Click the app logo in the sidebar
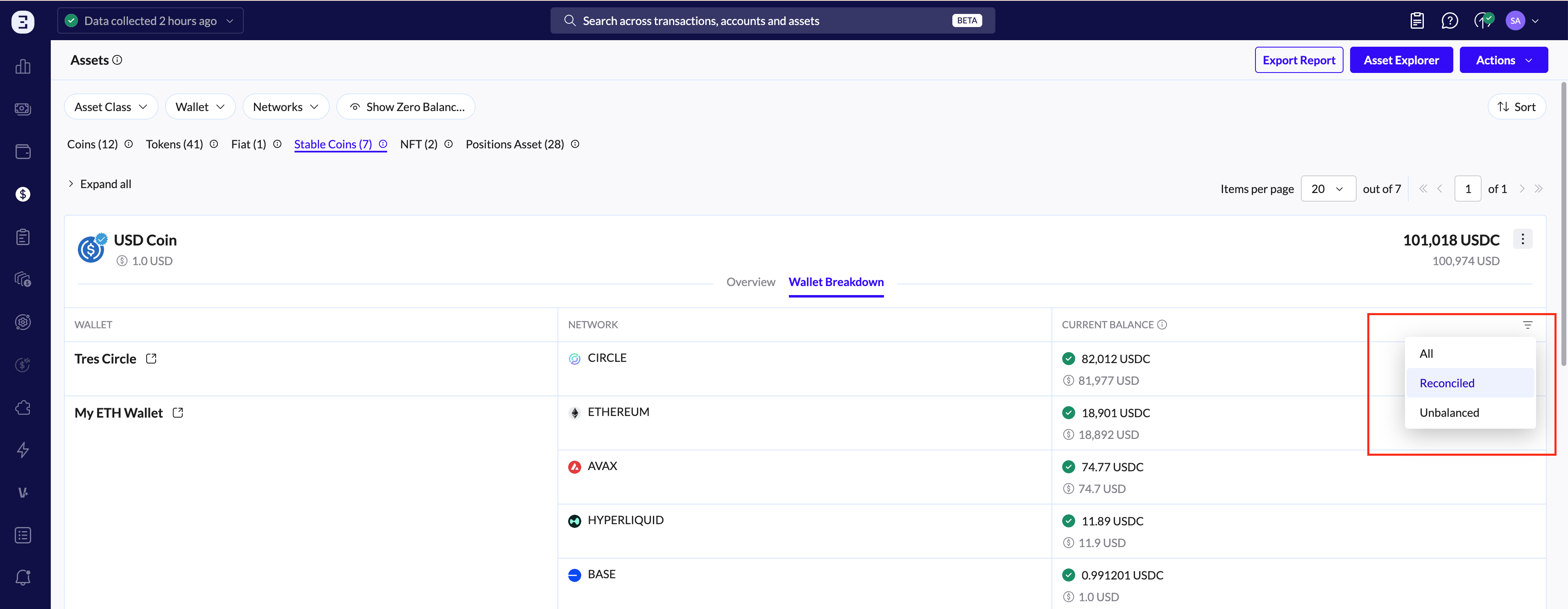 23,22
